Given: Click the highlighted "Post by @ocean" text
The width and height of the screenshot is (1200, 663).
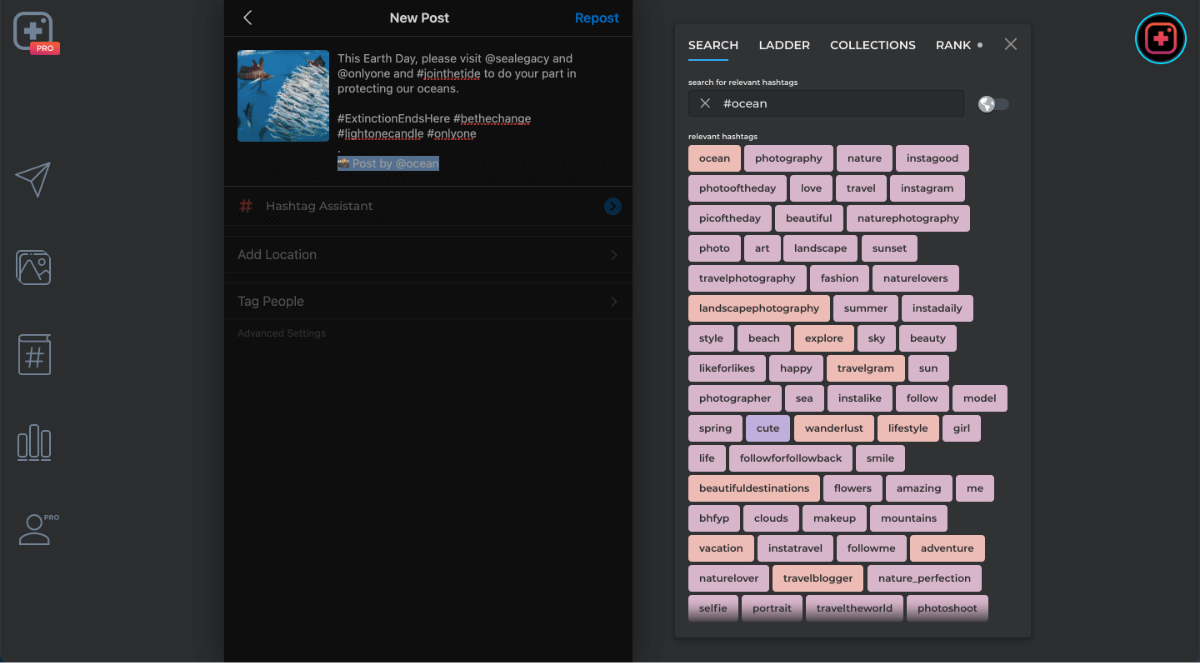Looking at the screenshot, I should click(388, 163).
